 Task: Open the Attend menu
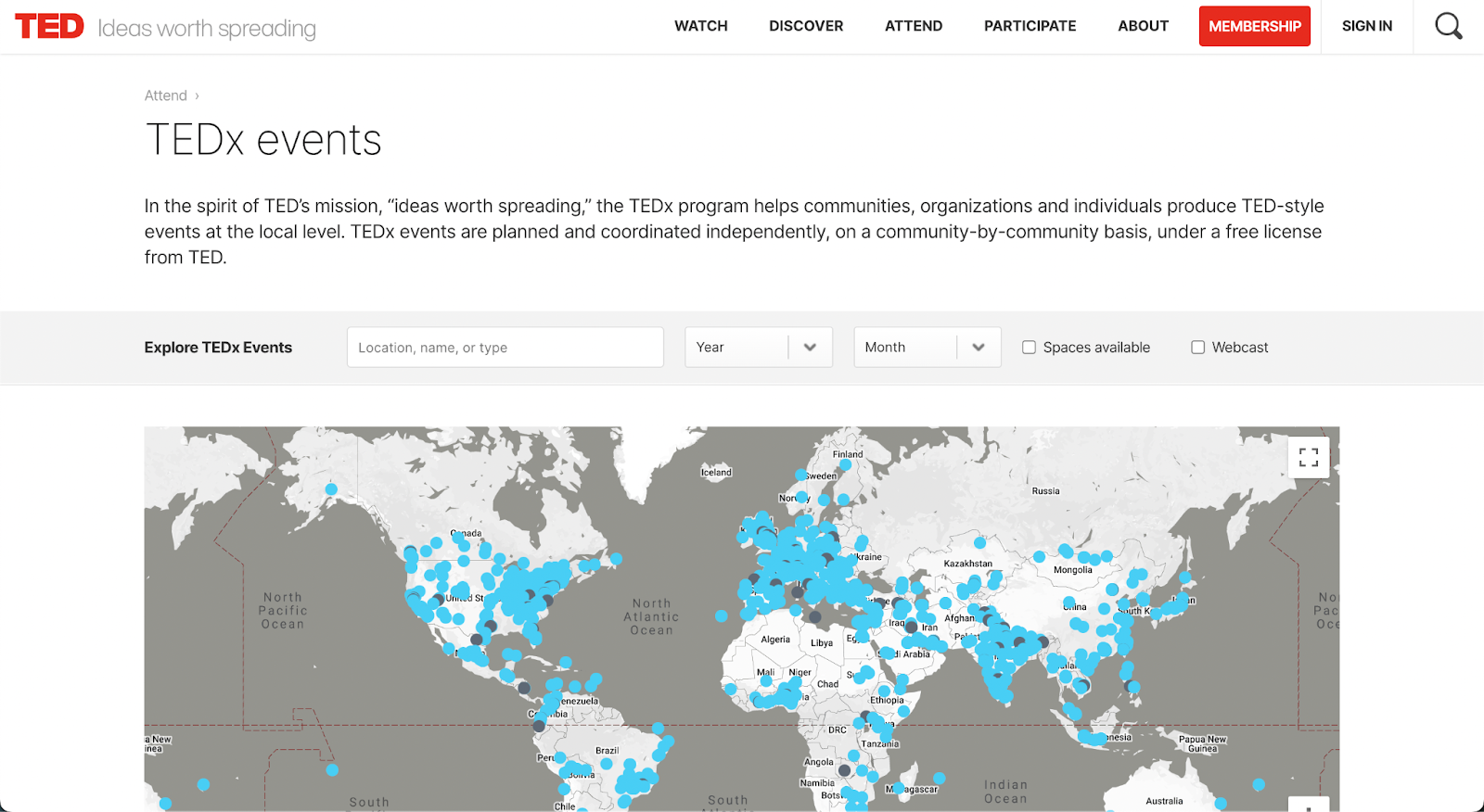[914, 26]
